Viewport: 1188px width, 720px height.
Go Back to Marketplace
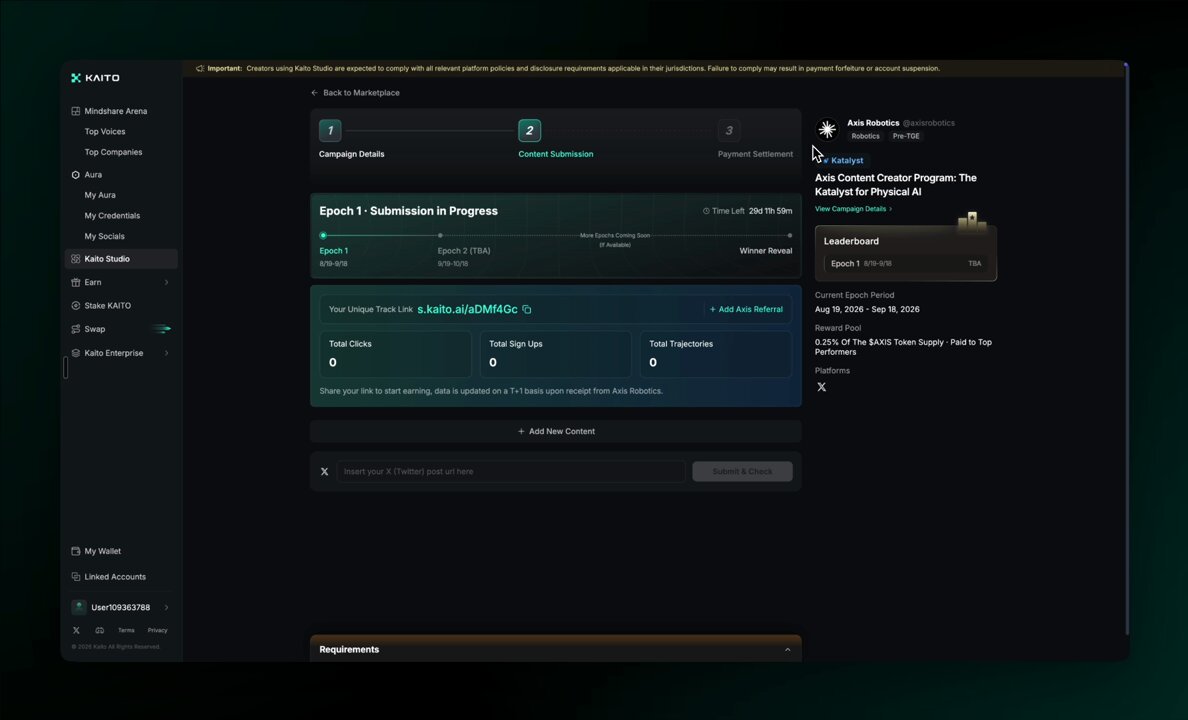(355, 92)
